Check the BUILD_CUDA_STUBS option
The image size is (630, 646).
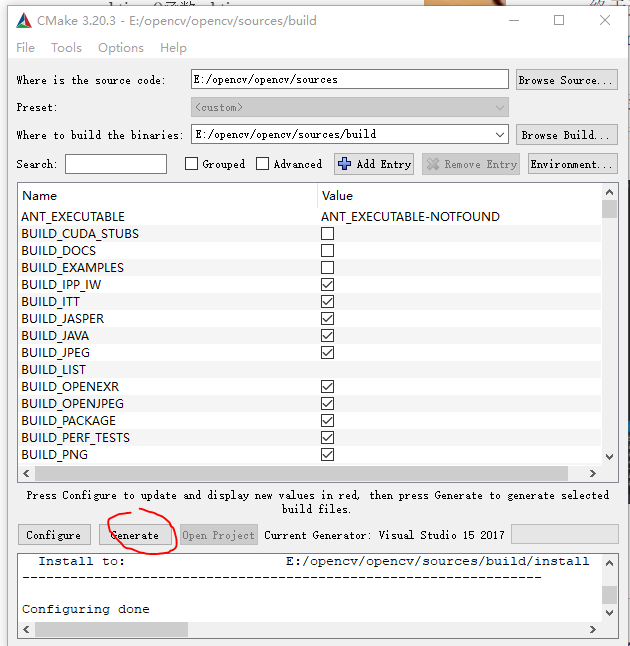point(328,234)
